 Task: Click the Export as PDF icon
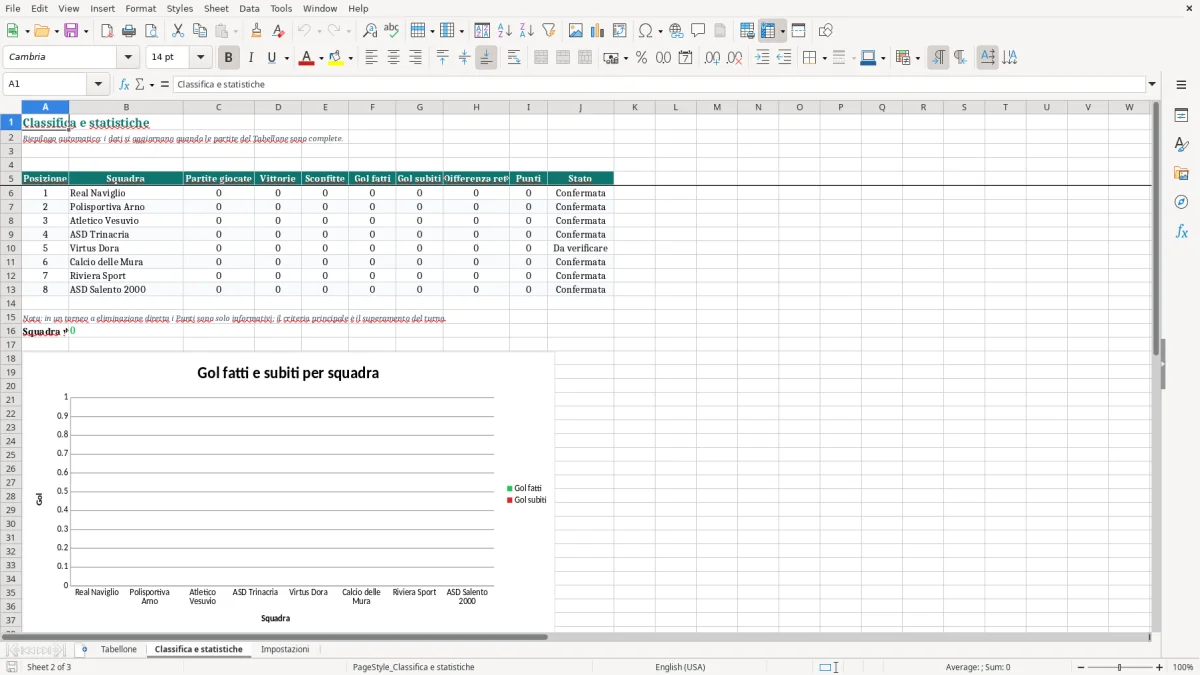107,31
